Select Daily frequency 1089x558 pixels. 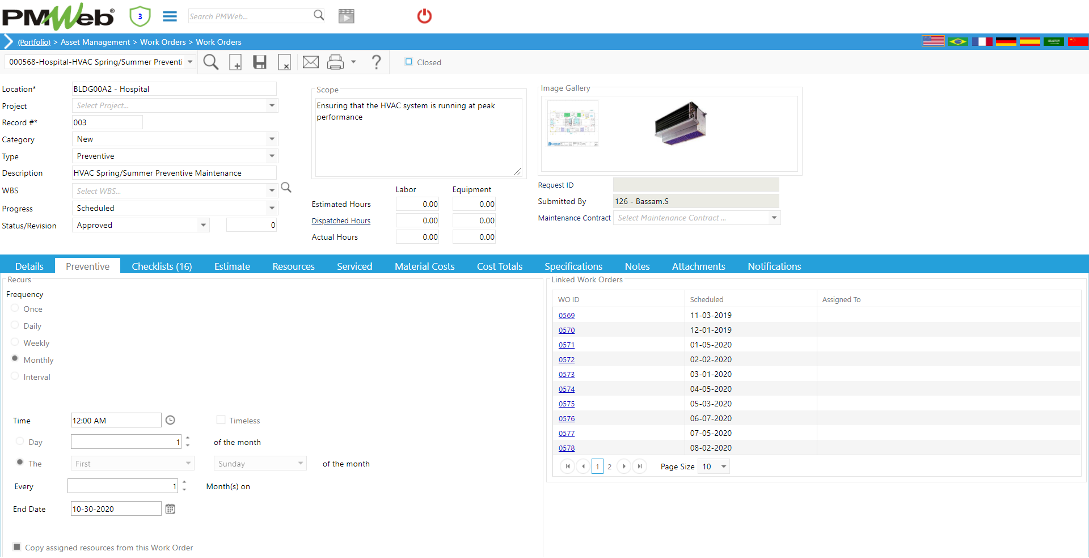15,325
